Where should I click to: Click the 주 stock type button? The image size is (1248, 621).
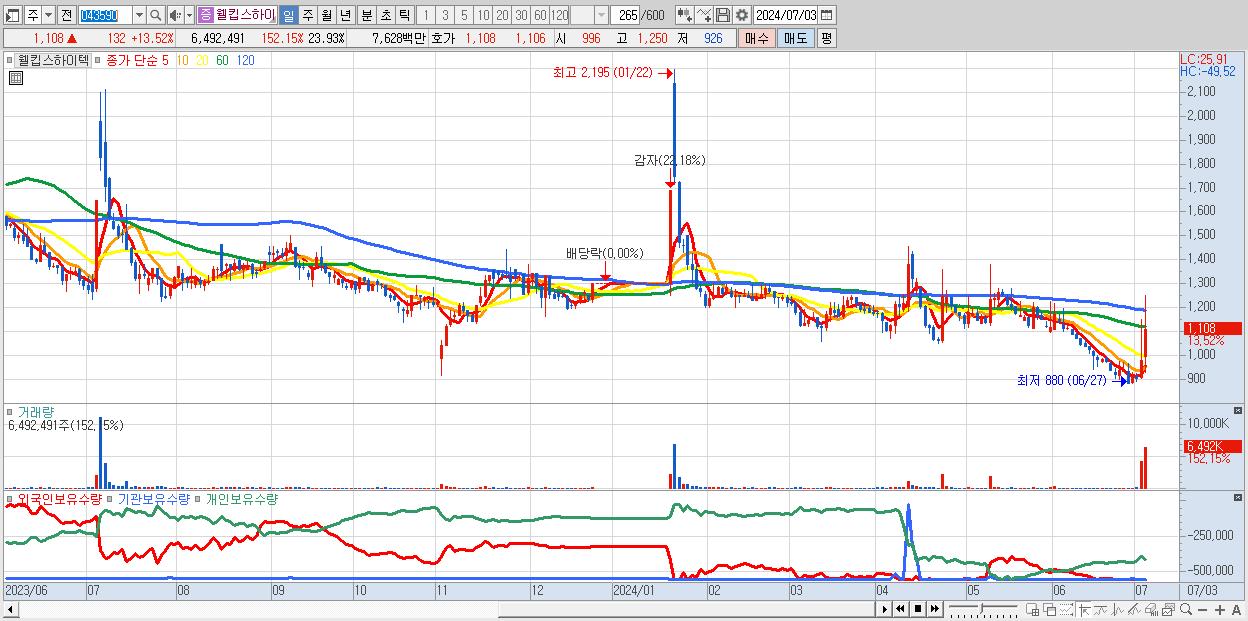tap(33, 15)
